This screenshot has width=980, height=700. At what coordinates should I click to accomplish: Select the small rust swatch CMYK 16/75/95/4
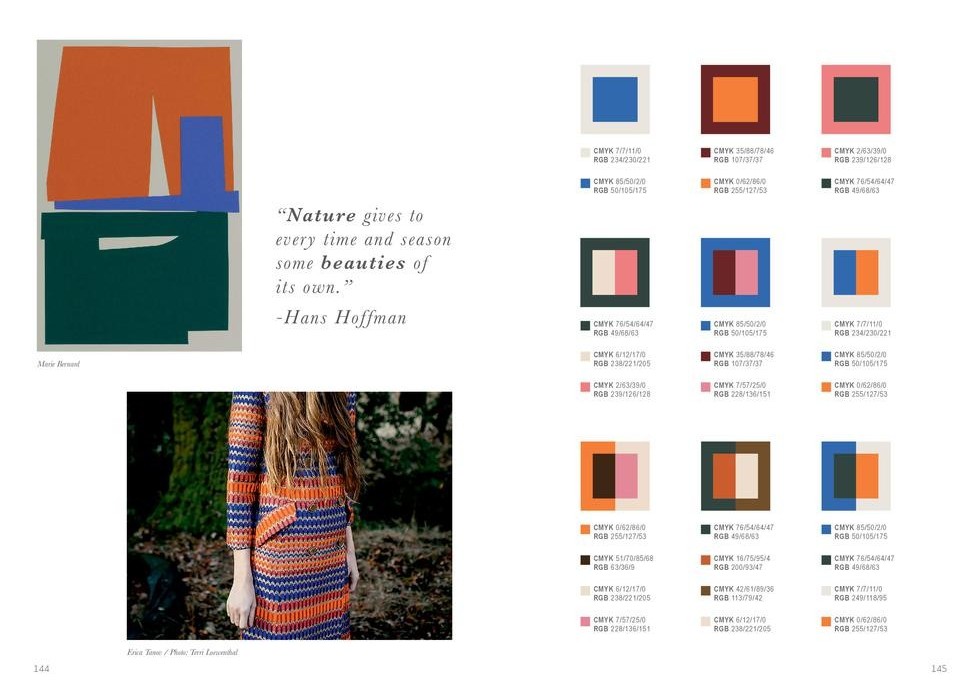coord(706,560)
